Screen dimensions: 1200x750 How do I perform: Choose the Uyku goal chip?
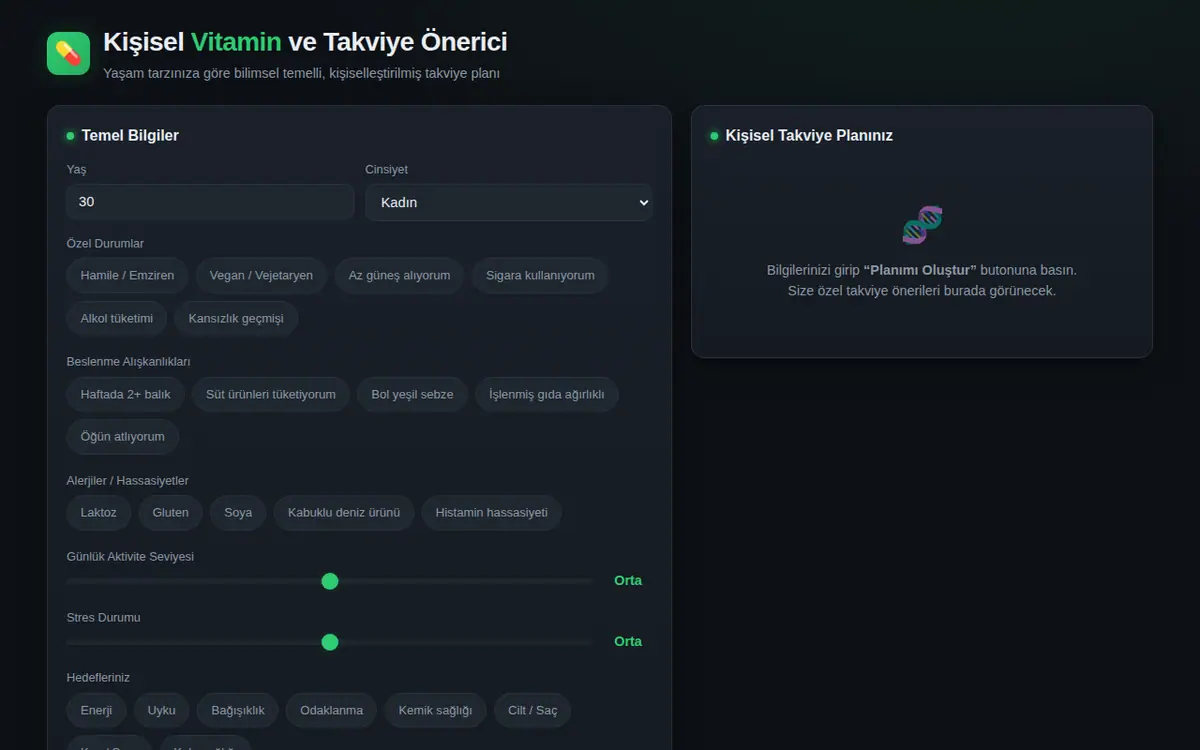coord(161,711)
